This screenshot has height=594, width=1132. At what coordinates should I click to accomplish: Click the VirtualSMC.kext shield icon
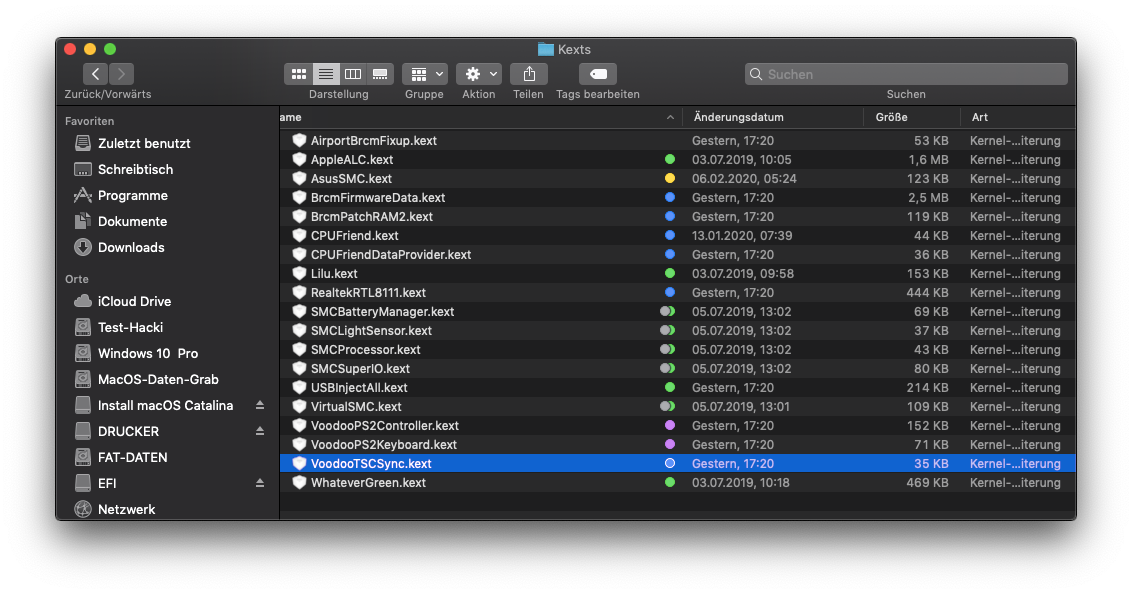(299, 406)
